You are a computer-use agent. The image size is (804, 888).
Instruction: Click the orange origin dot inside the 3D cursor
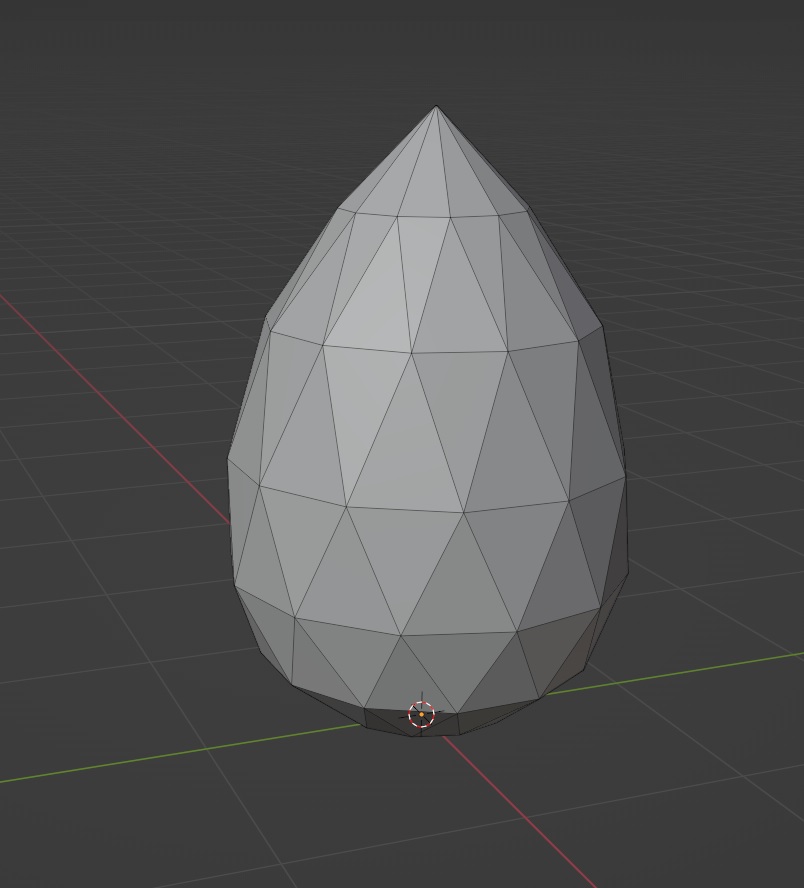(x=422, y=714)
